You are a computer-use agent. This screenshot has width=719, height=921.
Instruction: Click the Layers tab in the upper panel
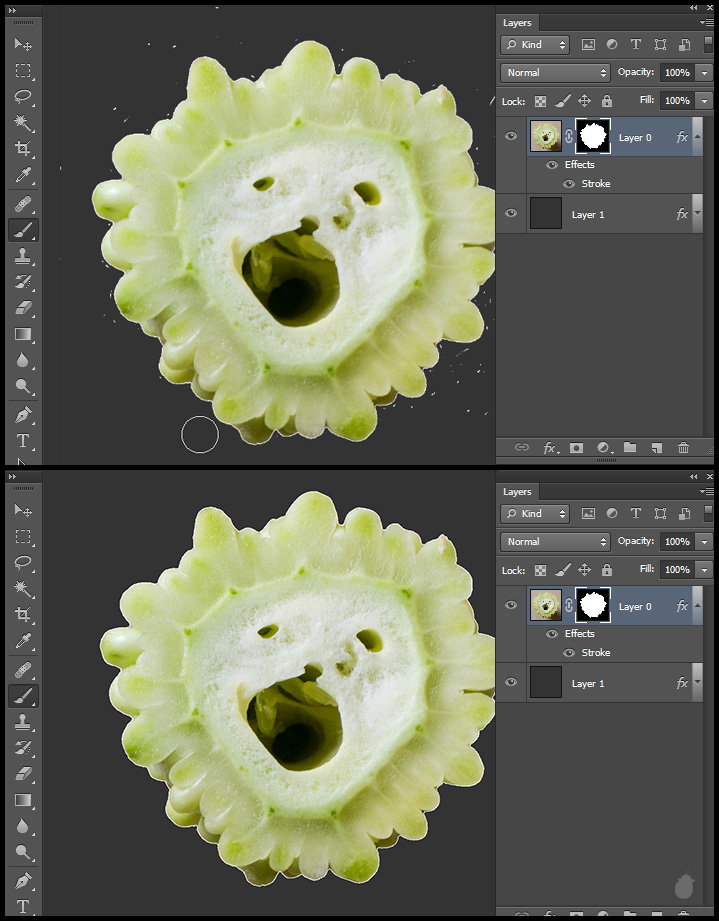pyautogui.click(x=517, y=22)
